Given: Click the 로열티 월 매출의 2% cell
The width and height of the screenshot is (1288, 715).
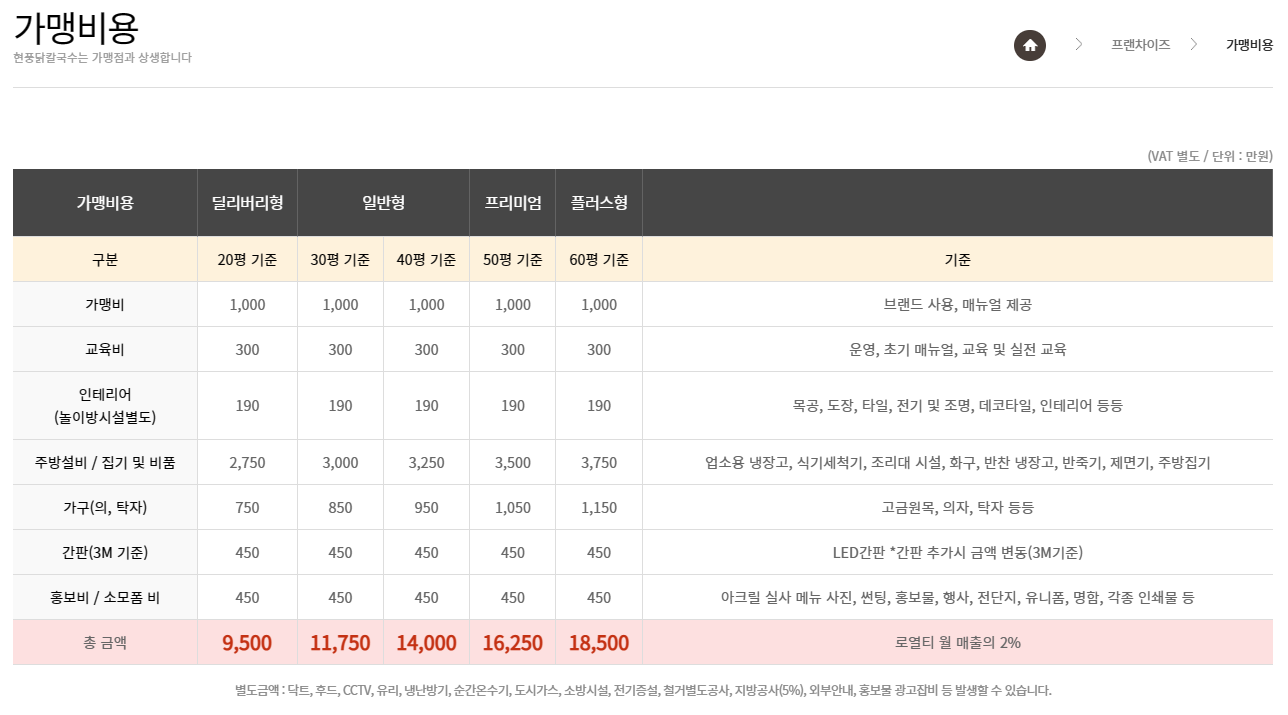Looking at the screenshot, I should [x=957, y=643].
